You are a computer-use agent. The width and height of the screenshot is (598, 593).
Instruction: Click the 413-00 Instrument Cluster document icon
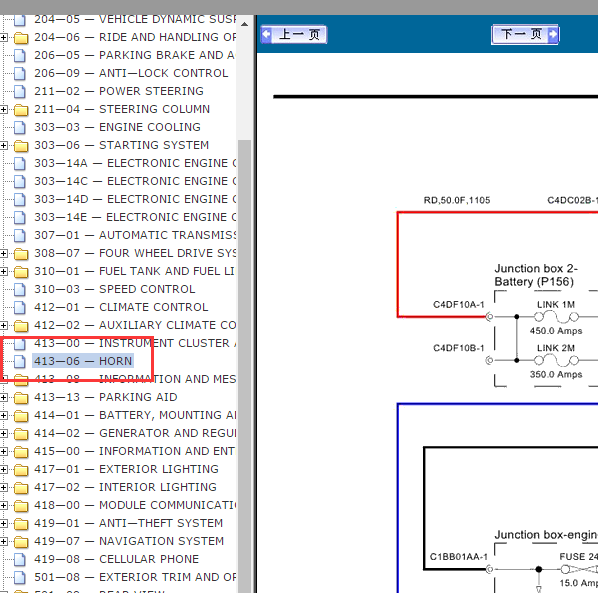[x=20, y=344]
